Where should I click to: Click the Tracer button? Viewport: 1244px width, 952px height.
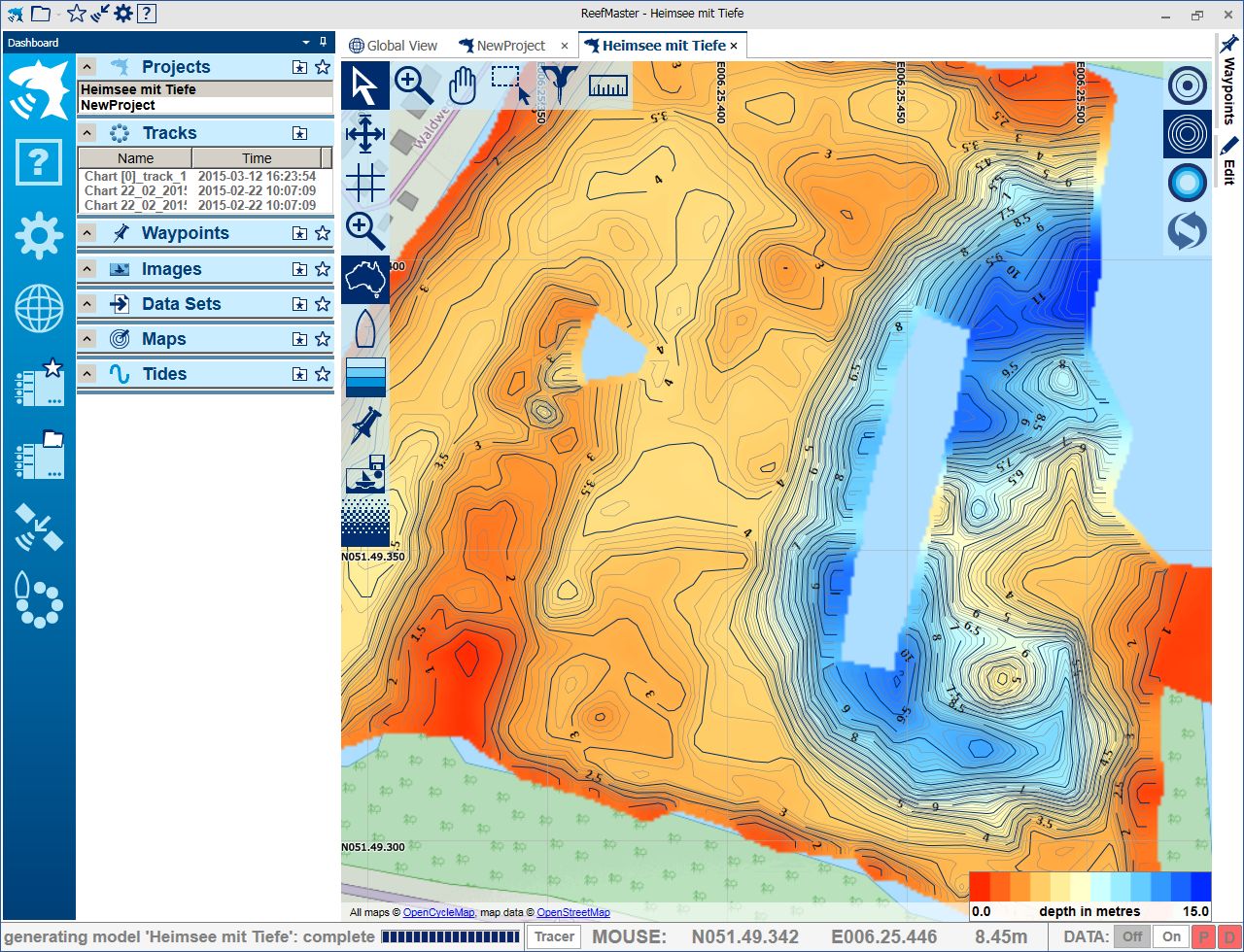pyautogui.click(x=554, y=936)
